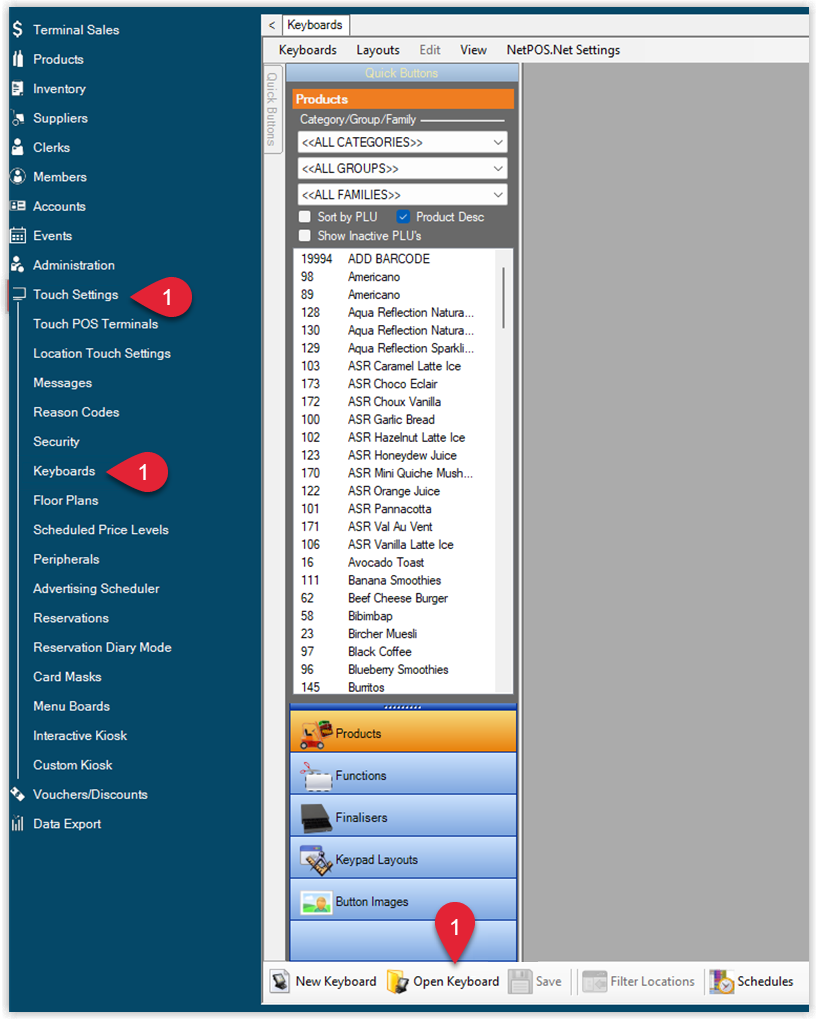Open the Functions panel section
The width and height of the screenshot is (817, 1020).
[x=403, y=775]
